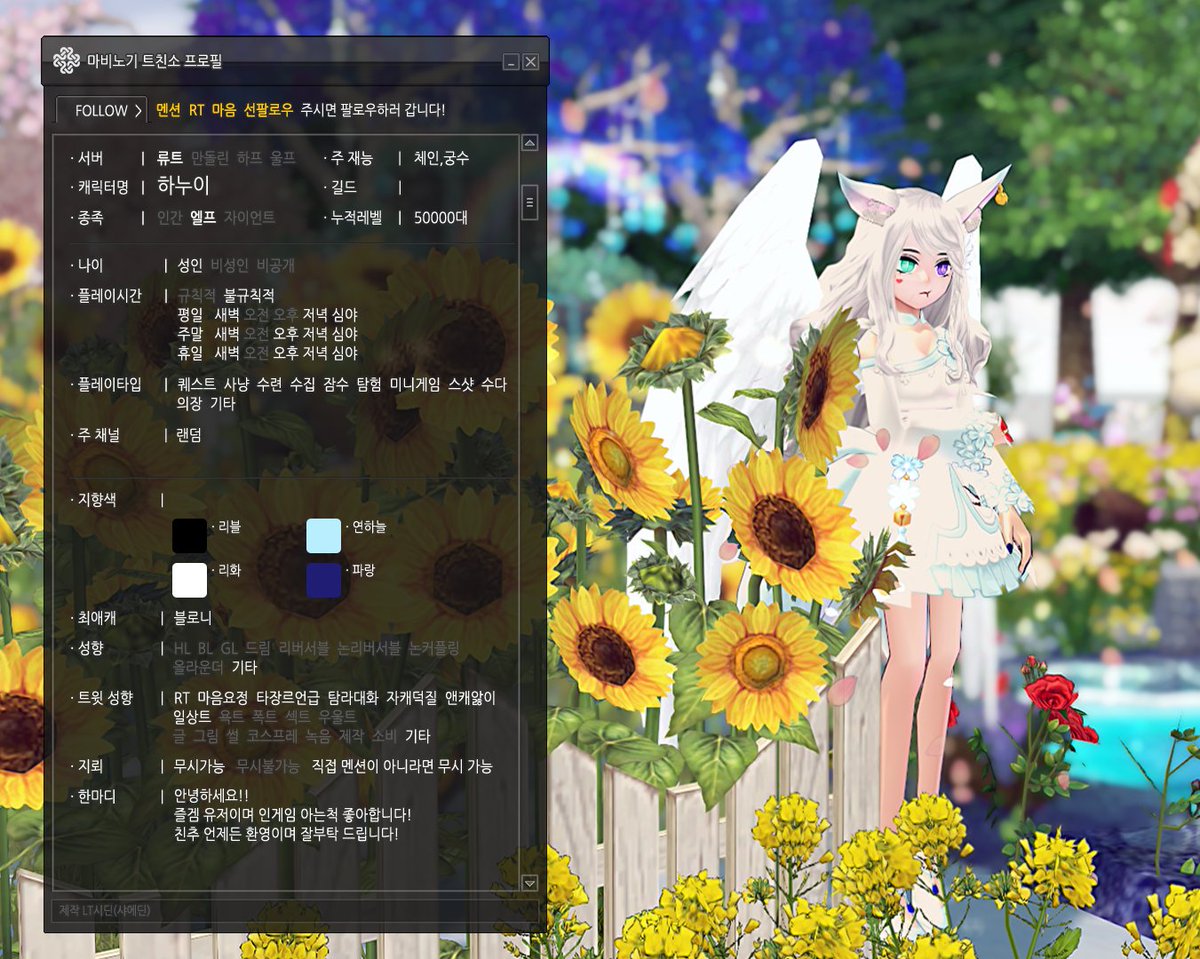Image resolution: width=1200 pixels, height=959 pixels.
Task: Choose 자이언트 as the race
Action: (x=249, y=217)
